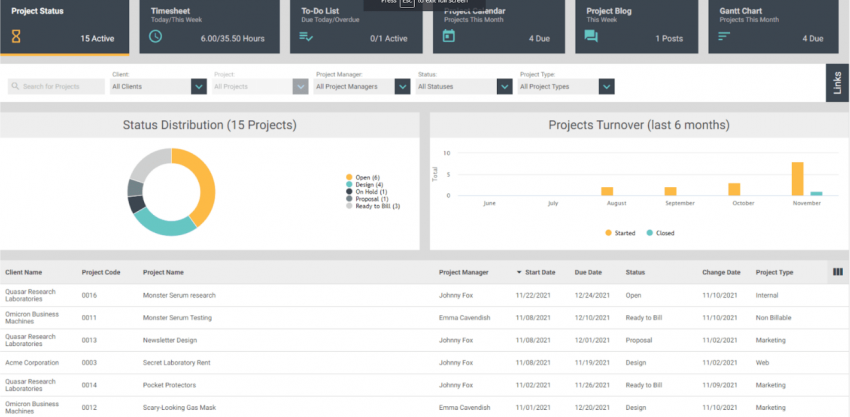Click the Project Status hourglass icon
Viewport: 850px width, 417px height.
click(x=16, y=37)
